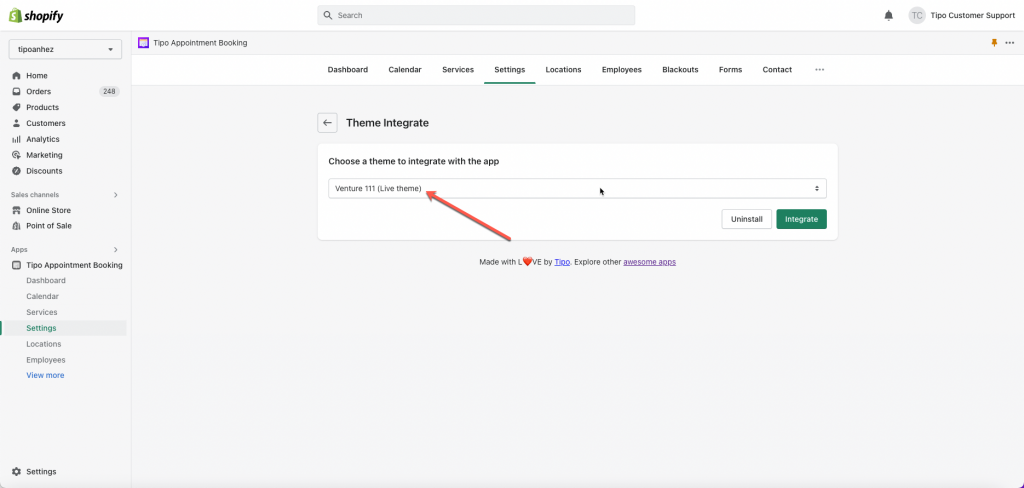
Task: Click the Orders icon in sidebar
Action: coord(16,91)
